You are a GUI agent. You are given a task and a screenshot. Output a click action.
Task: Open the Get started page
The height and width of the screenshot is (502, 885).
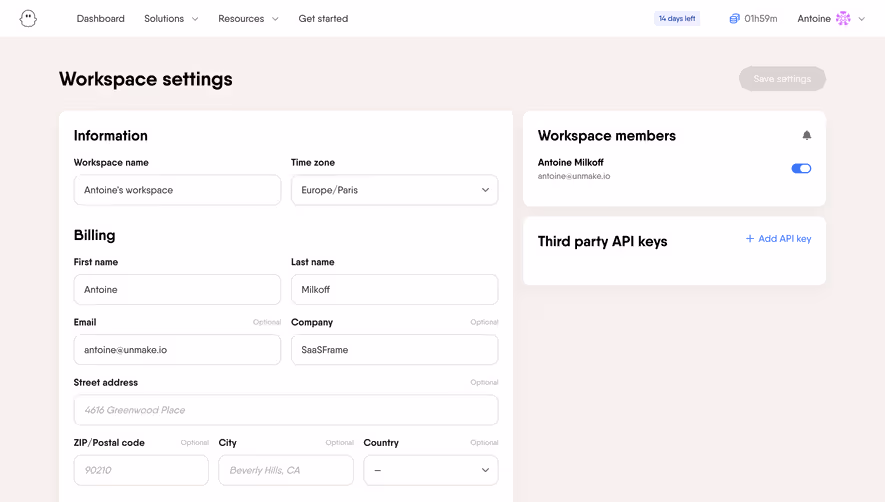click(x=323, y=19)
